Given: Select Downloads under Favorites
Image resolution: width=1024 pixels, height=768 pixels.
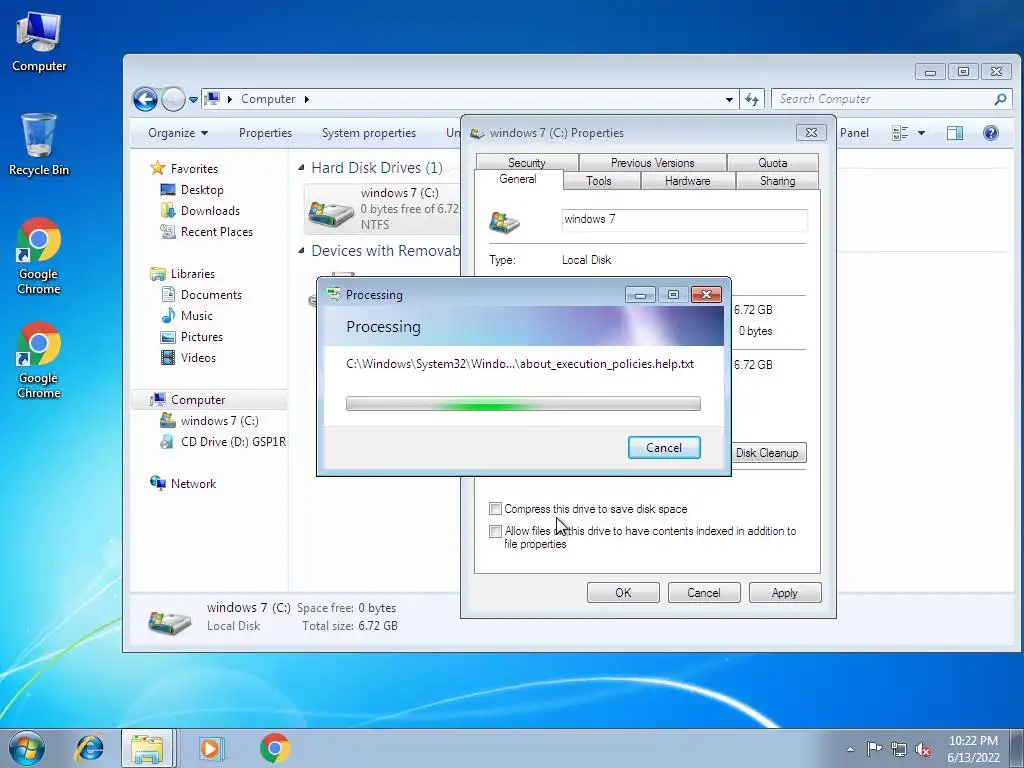Looking at the screenshot, I should point(200,210).
